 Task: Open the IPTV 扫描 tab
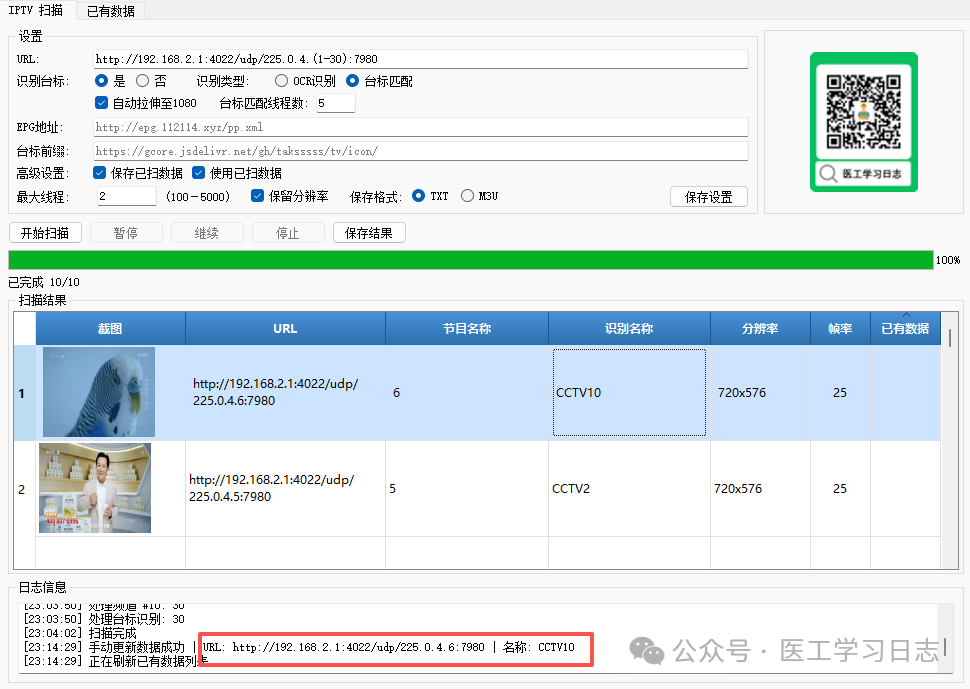pos(36,11)
